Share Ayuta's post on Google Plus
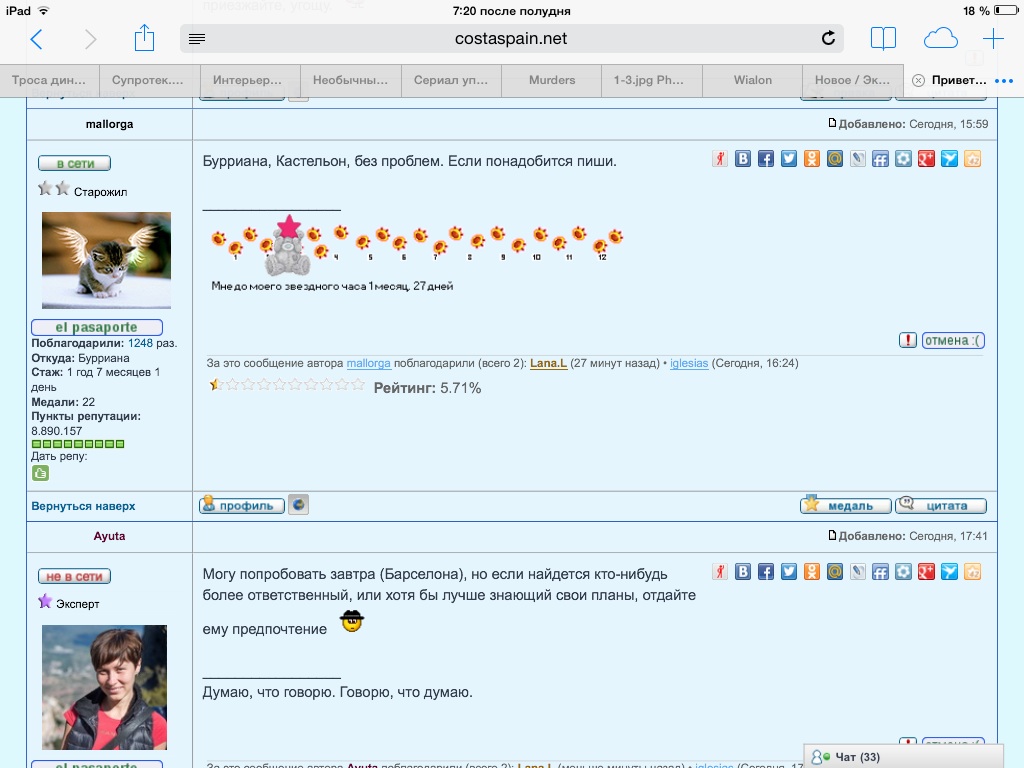This screenshot has width=1024, height=768. (927, 572)
